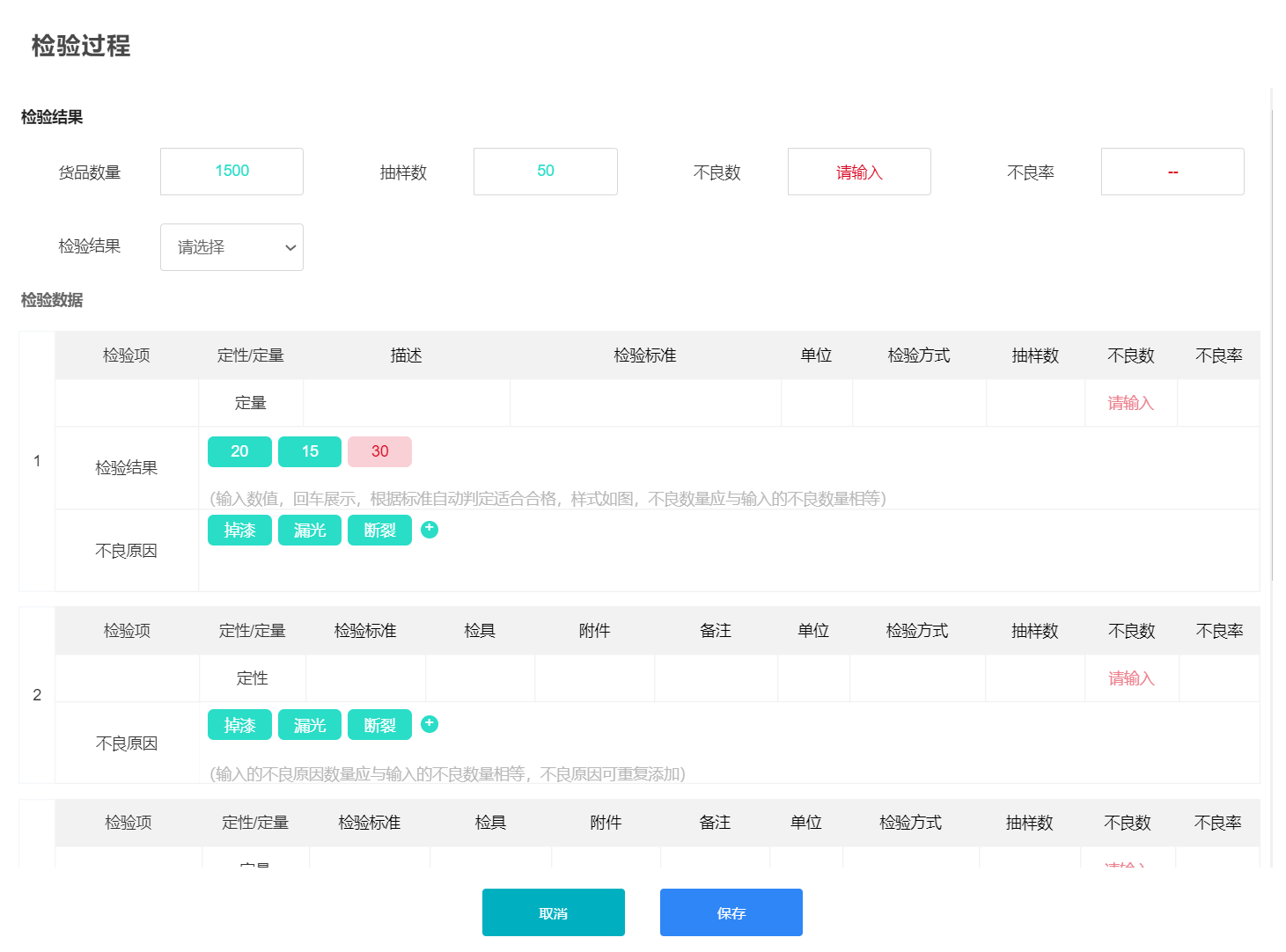1286x952 pixels.
Task: Select the green 15 result tag
Action: click(x=310, y=451)
